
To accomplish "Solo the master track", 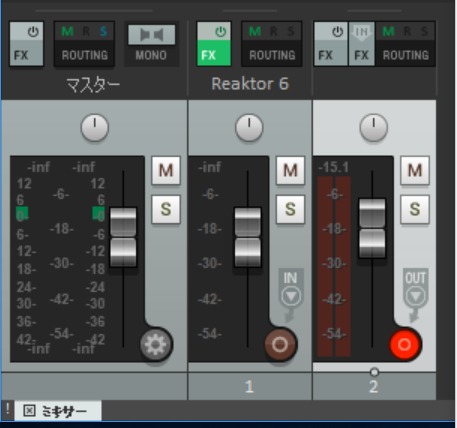I will coord(166,209).
